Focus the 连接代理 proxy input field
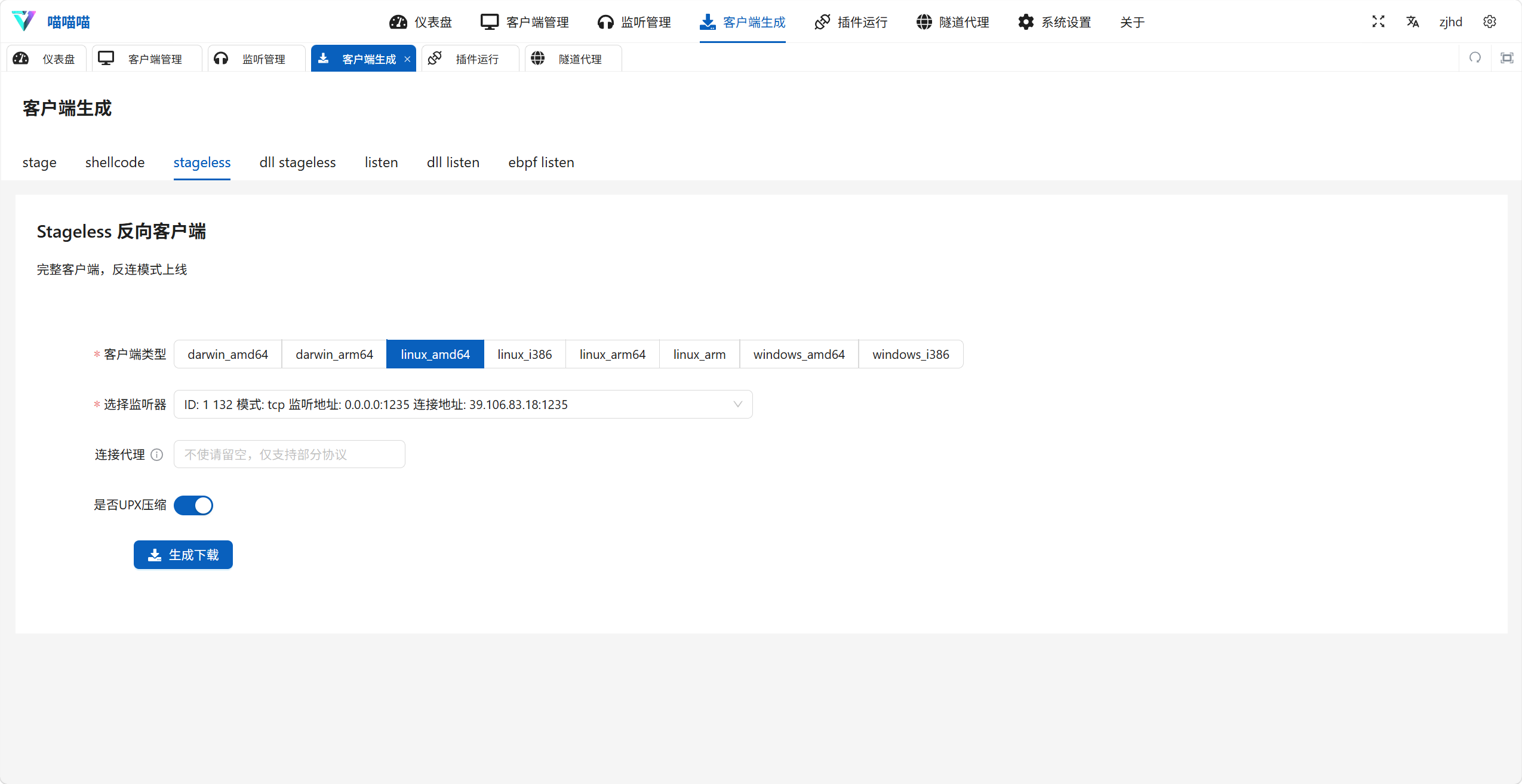The height and width of the screenshot is (784, 1522). click(x=289, y=454)
